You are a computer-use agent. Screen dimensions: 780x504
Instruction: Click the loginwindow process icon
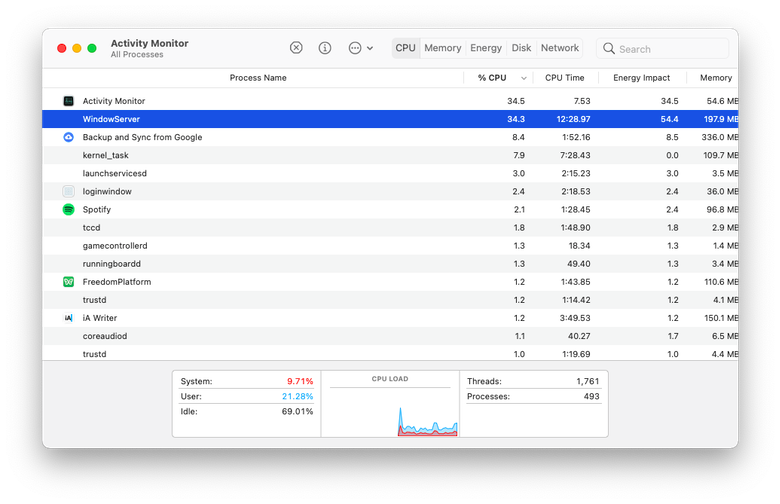(x=69, y=192)
